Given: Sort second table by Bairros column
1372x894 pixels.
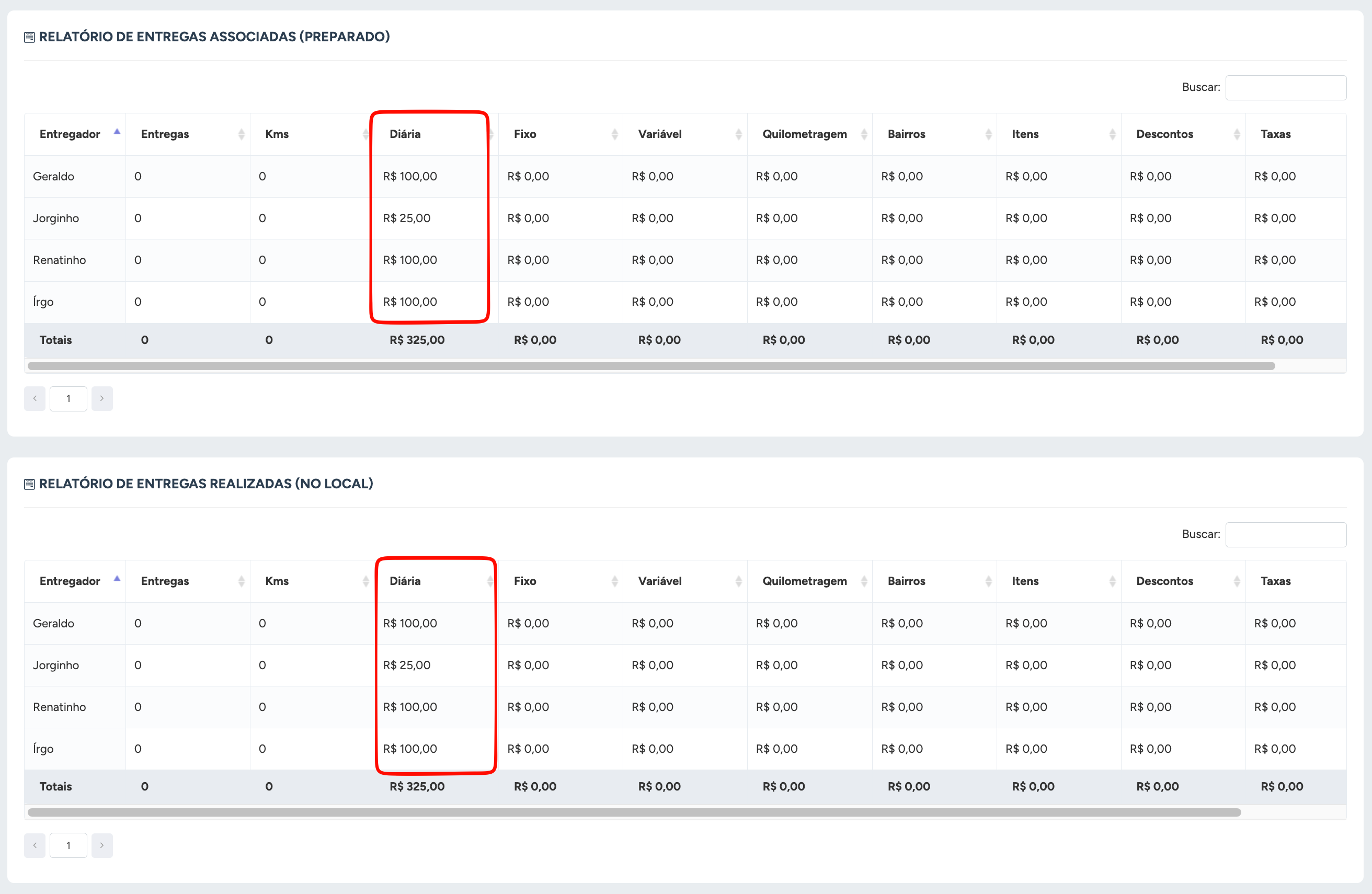Looking at the screenshot, I should [x=906, y=580].
